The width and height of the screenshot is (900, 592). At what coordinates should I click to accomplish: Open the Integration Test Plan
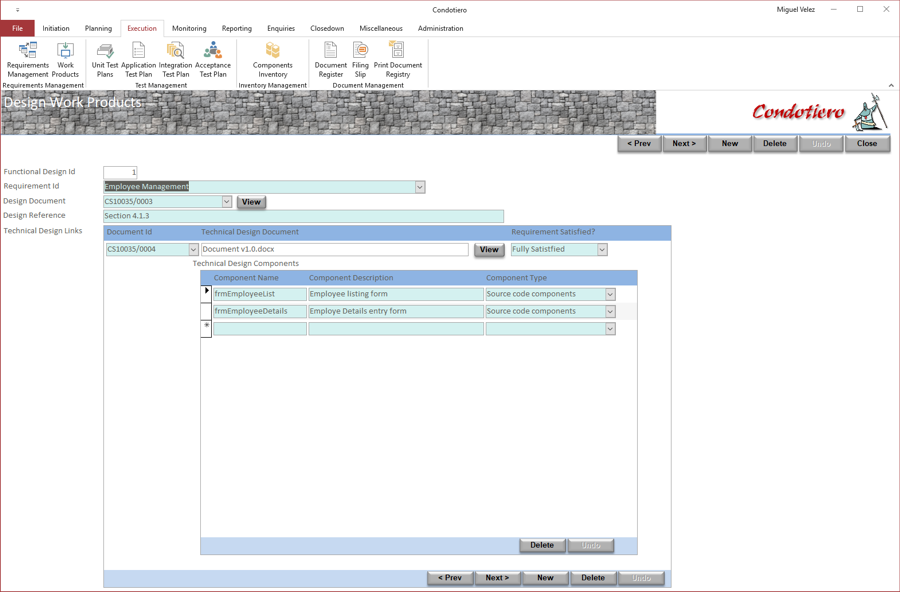click(x=175, y=60)
